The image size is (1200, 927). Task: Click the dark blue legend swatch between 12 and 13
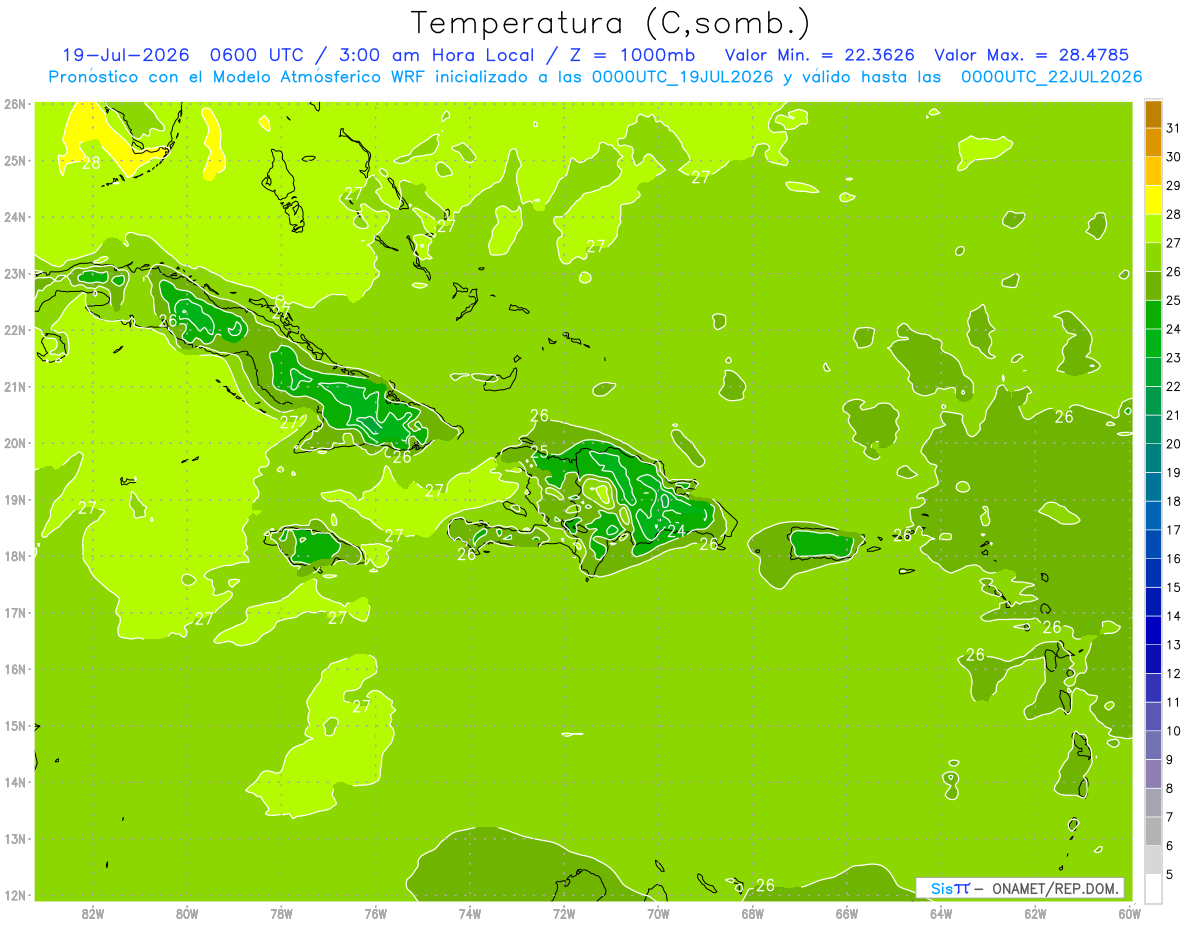click(1153, 660)
